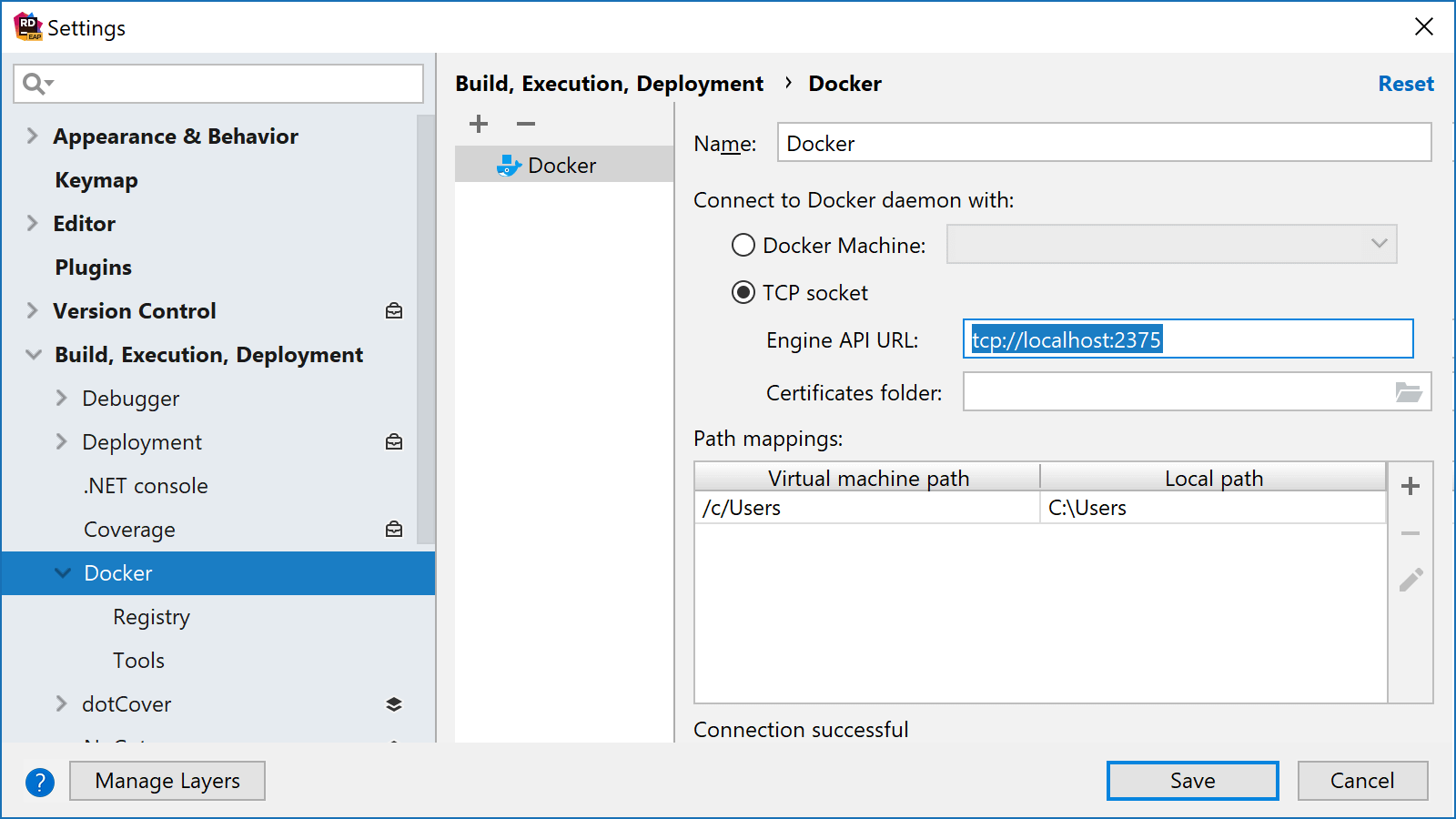Open help with the question mark icon

(x=40, y=782)
